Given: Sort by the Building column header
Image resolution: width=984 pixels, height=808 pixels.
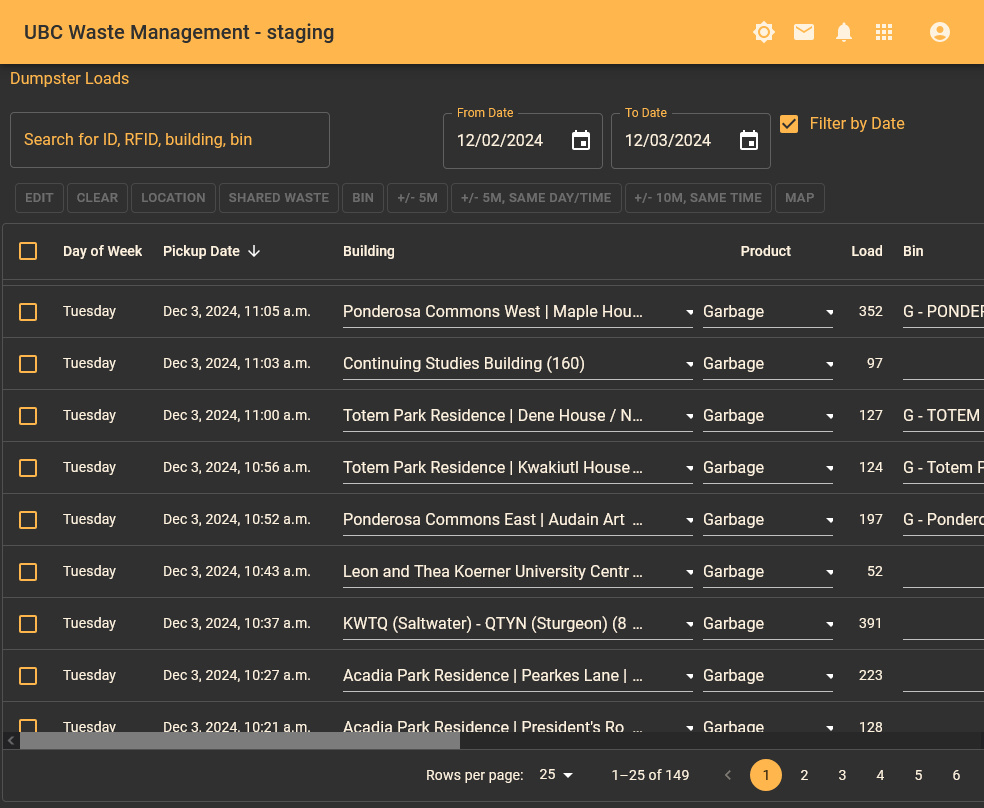Looking at the screenshot, I should pyautogui.click(x=368, y=251).
